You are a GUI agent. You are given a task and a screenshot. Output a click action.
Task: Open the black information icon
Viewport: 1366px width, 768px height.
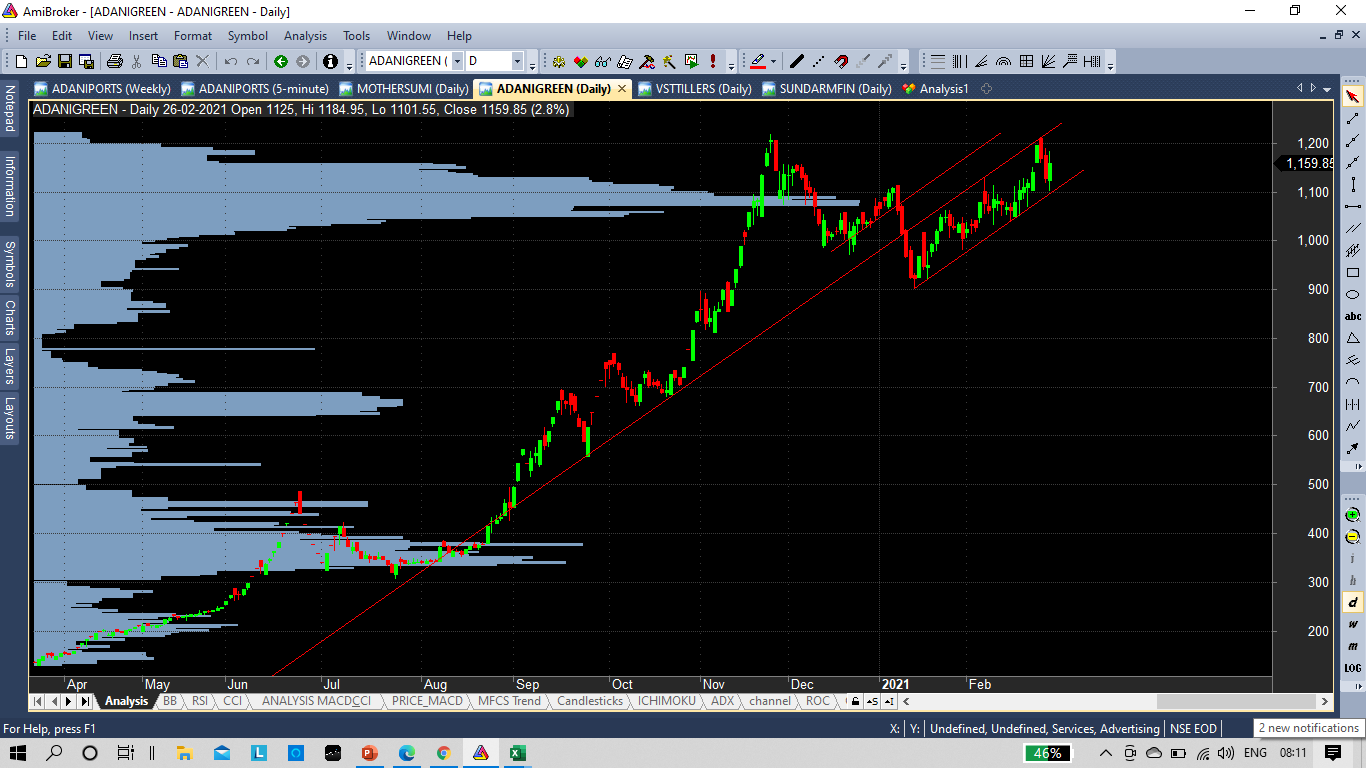point(331,61)
